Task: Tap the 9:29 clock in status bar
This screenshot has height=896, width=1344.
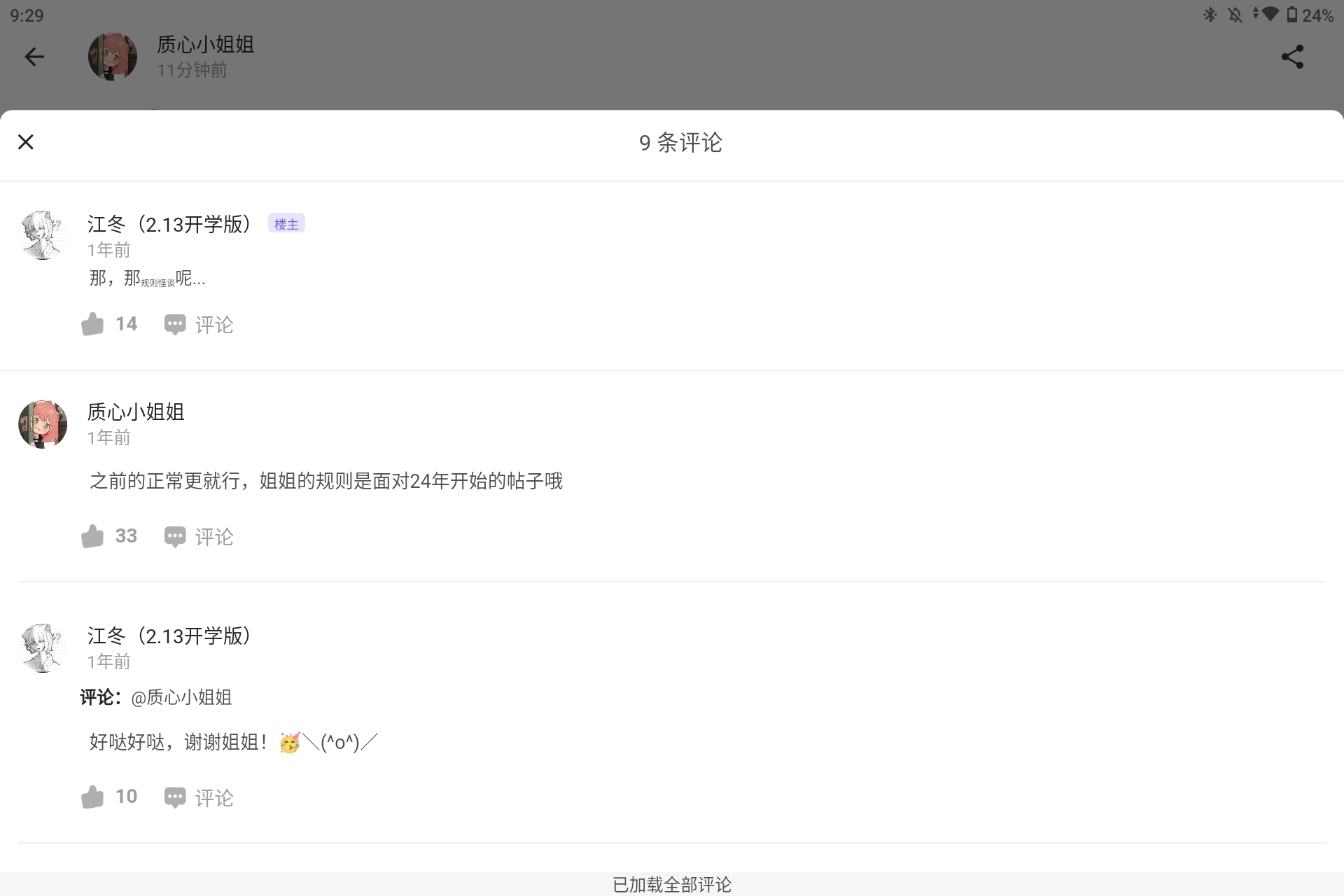Action: (27, 15)
